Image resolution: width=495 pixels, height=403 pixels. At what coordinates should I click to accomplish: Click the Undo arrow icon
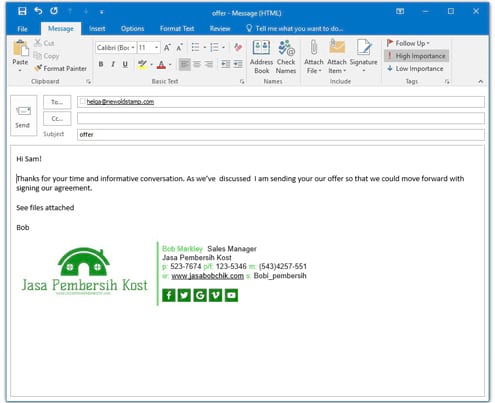tap(38, 11)
